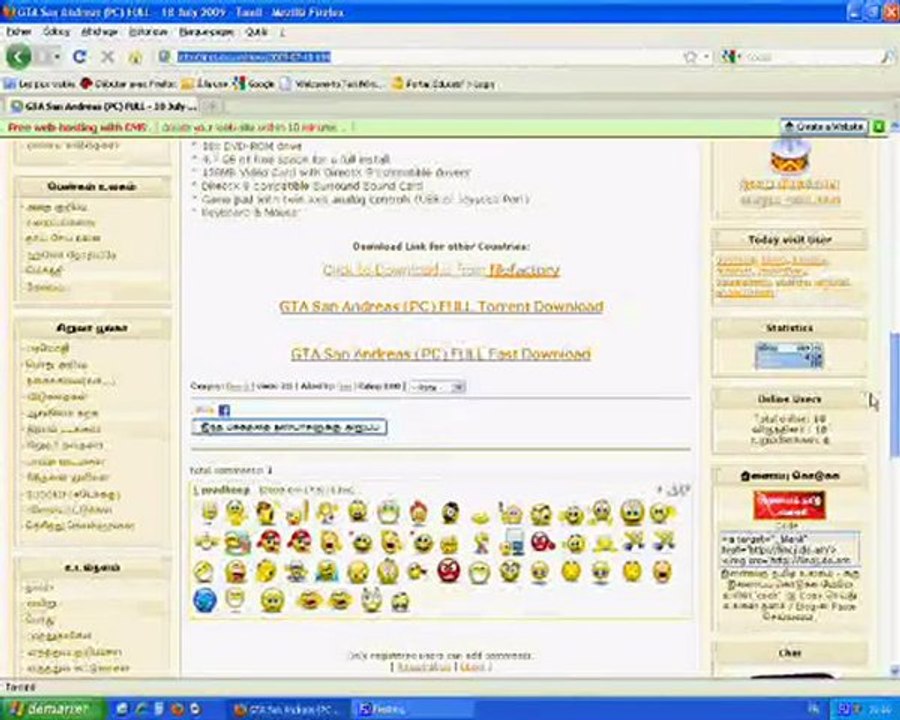
Task: Click the red banner image in the right sidebar
Action: click(790, 505)
